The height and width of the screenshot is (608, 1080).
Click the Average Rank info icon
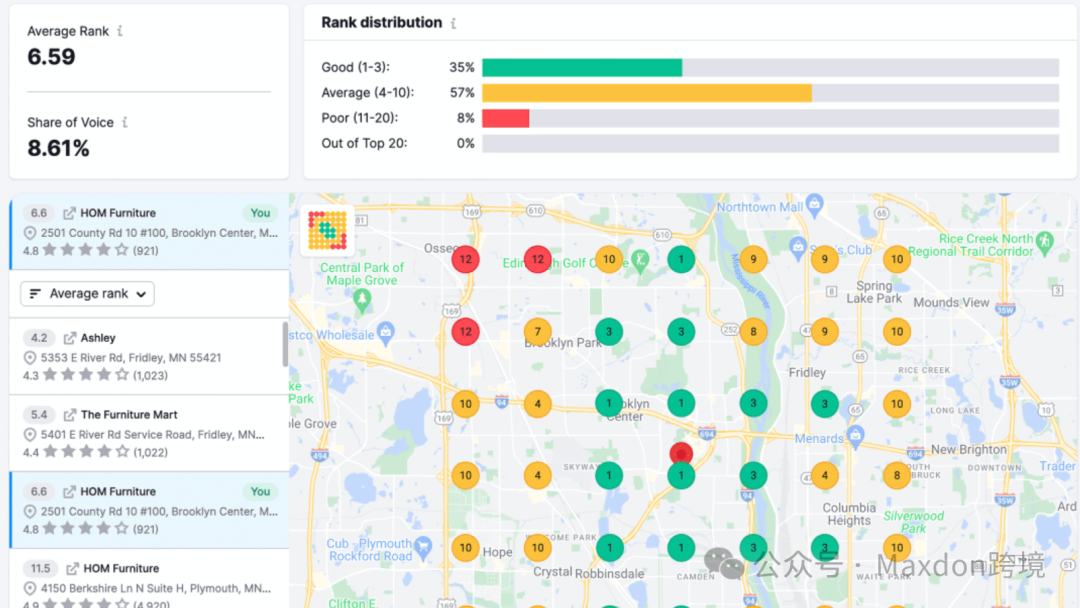point(120,31)
